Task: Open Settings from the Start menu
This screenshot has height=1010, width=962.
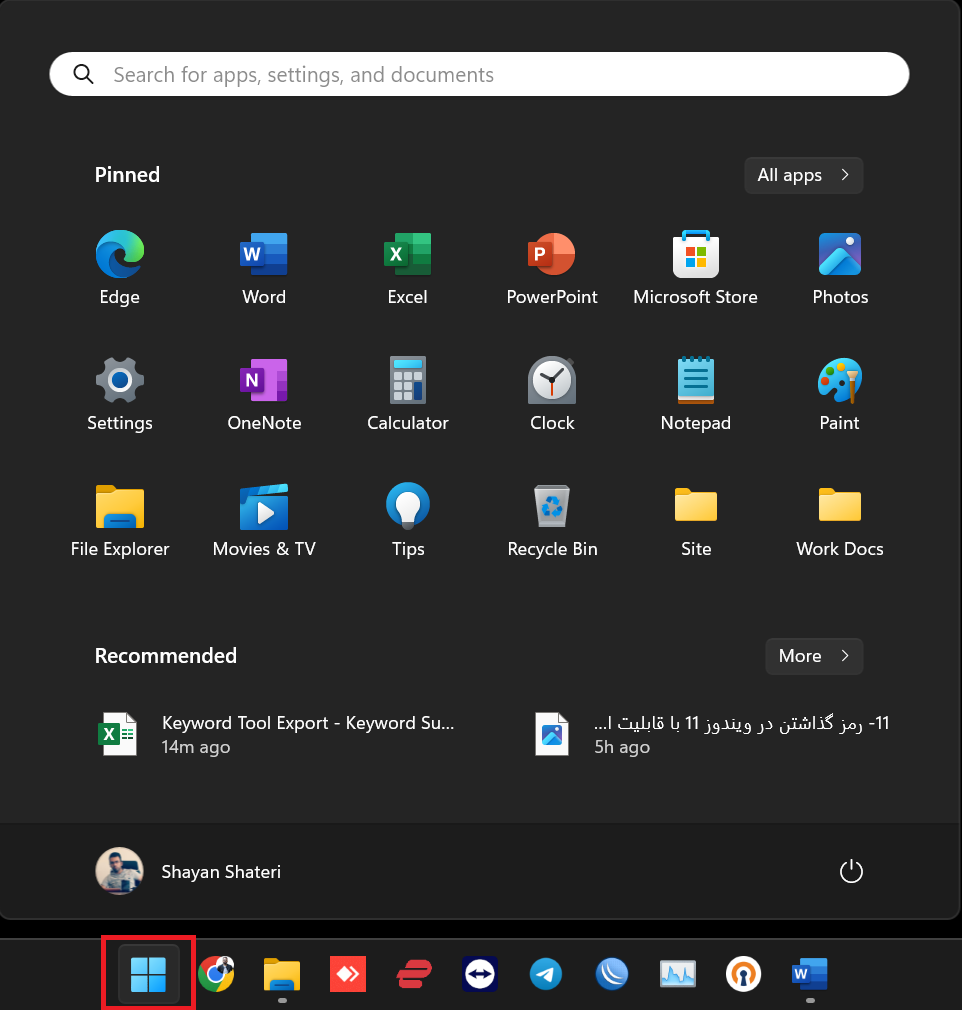Action: coord(120,394)
